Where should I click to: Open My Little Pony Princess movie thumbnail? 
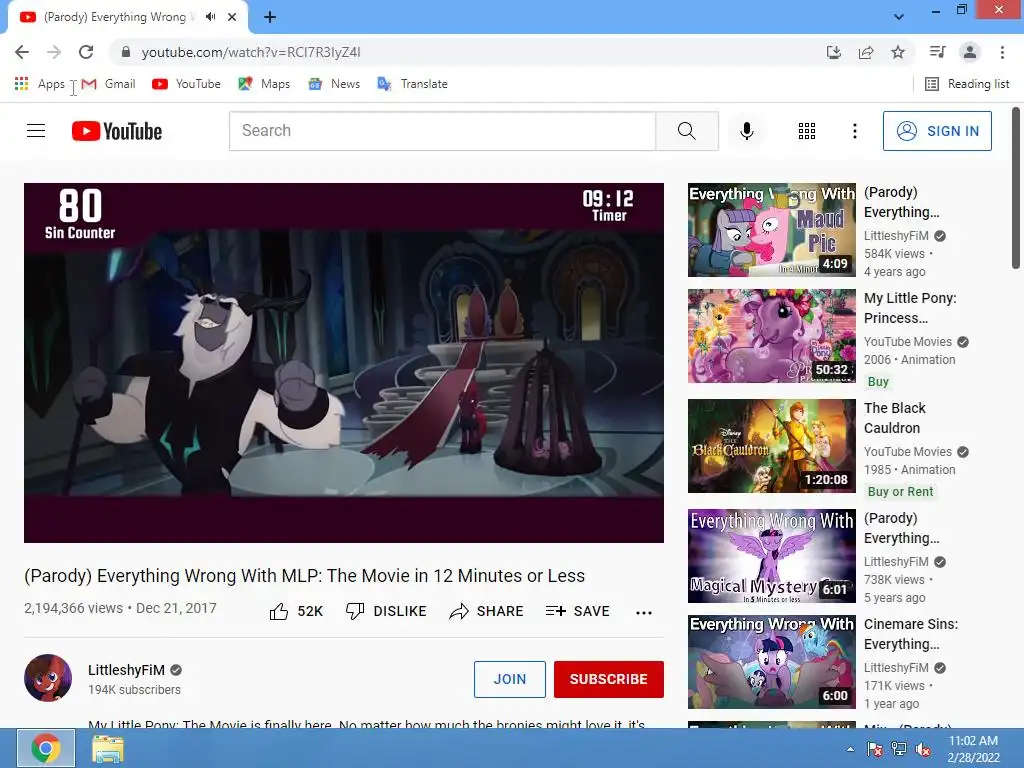click(771, 336)
